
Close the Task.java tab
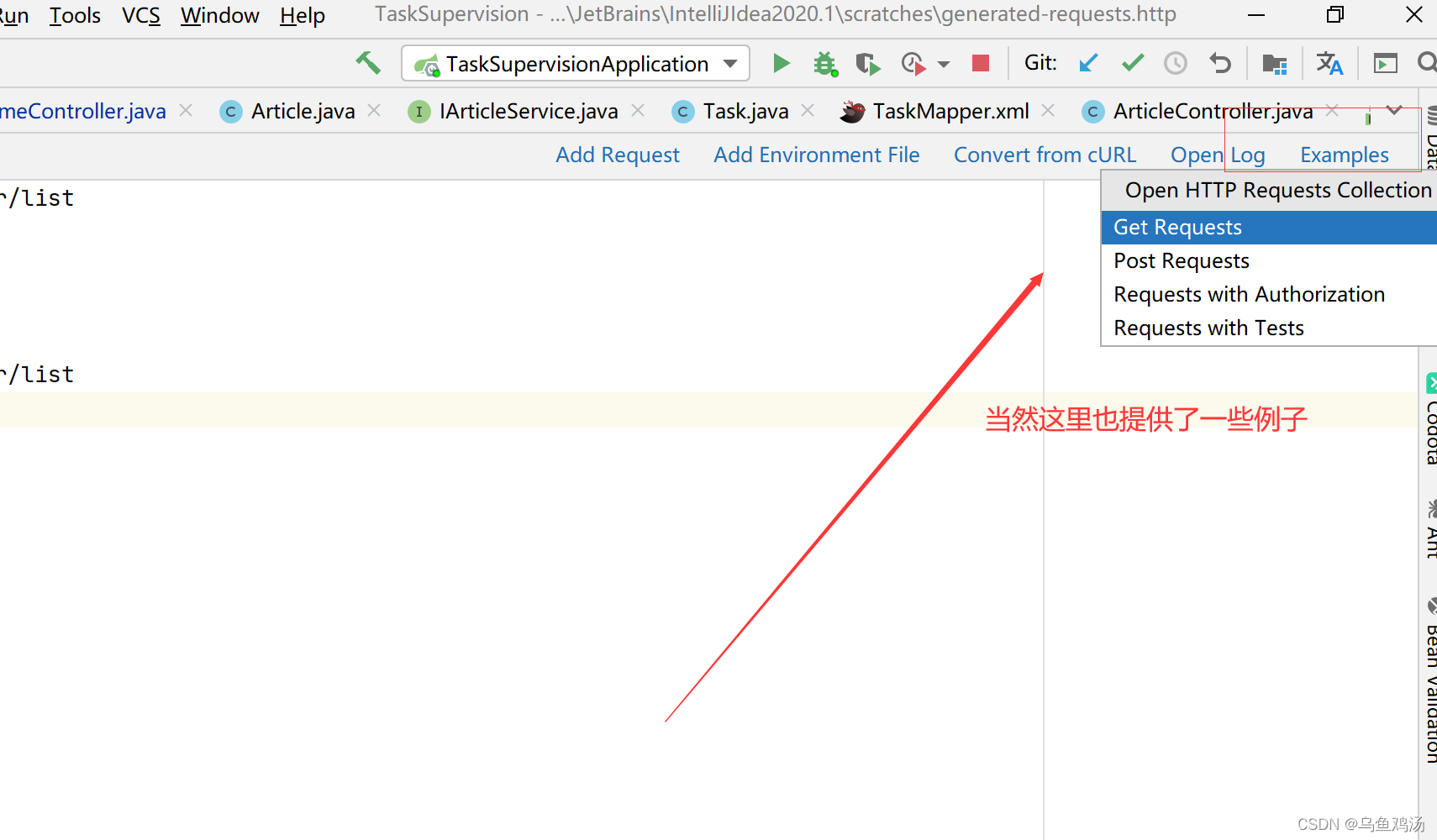point(808,110)
